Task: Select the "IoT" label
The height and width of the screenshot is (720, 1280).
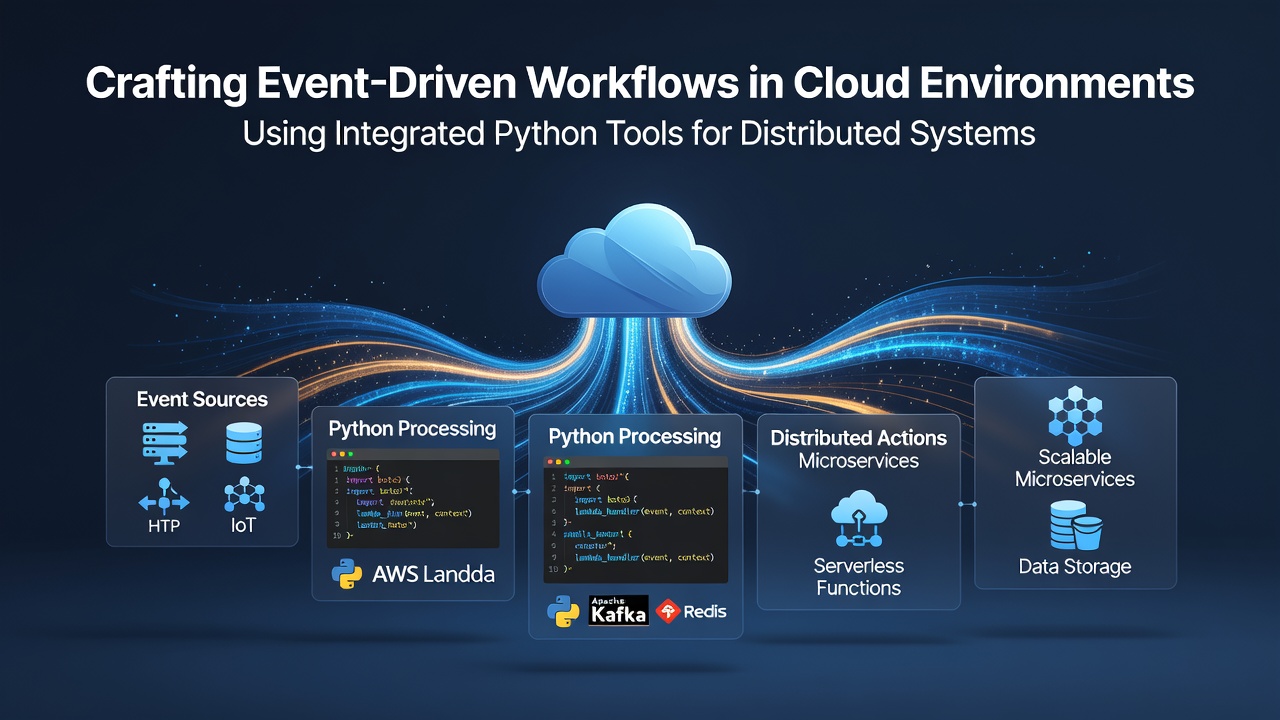Action: point(243,525)
